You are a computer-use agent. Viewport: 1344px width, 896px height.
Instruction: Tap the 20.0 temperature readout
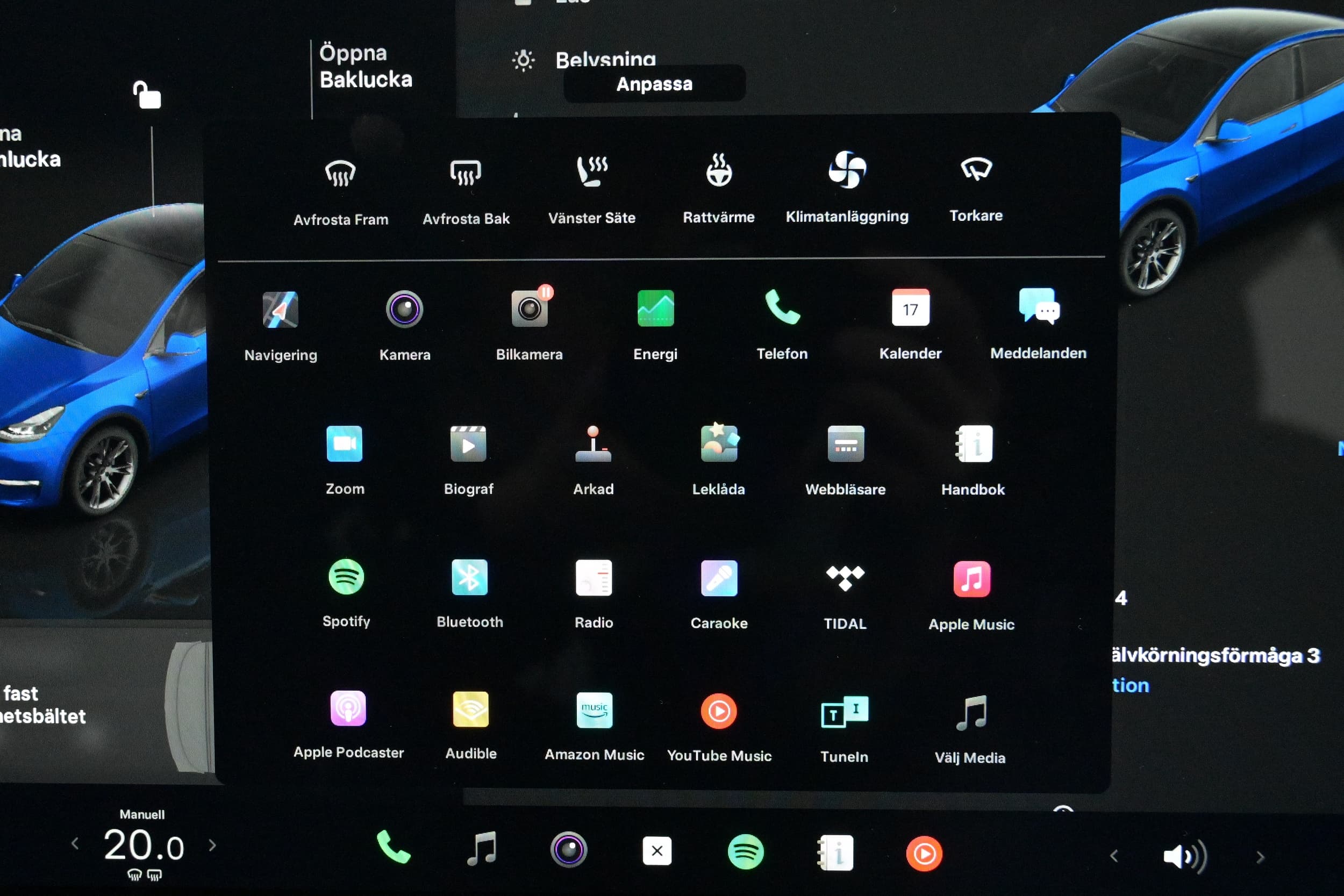tap(144, 845)
